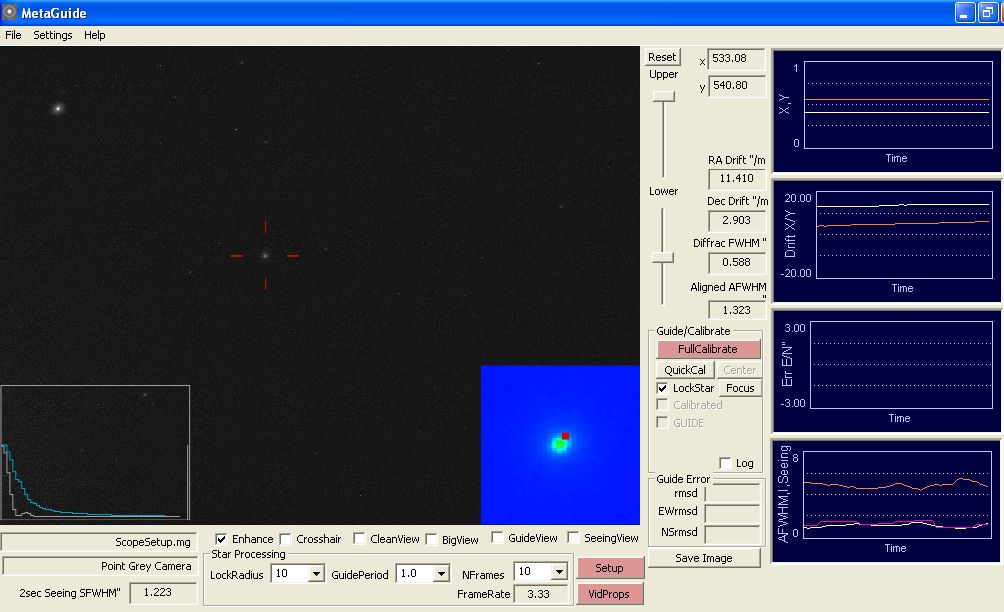Screen dimensions: 1004x612
Task: Click the red crosshair star marker
Action: [265, 256]
